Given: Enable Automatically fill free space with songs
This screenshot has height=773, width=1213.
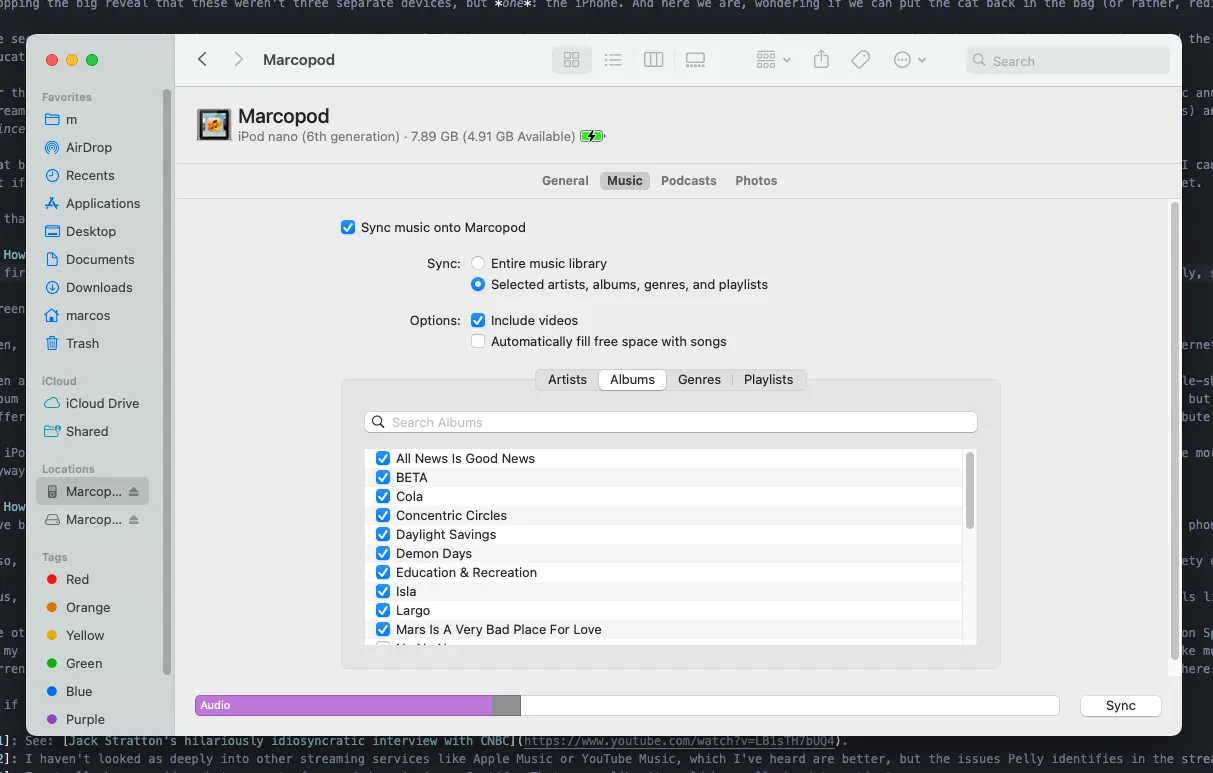Looking at the screenshot, I should pos(478,341).
